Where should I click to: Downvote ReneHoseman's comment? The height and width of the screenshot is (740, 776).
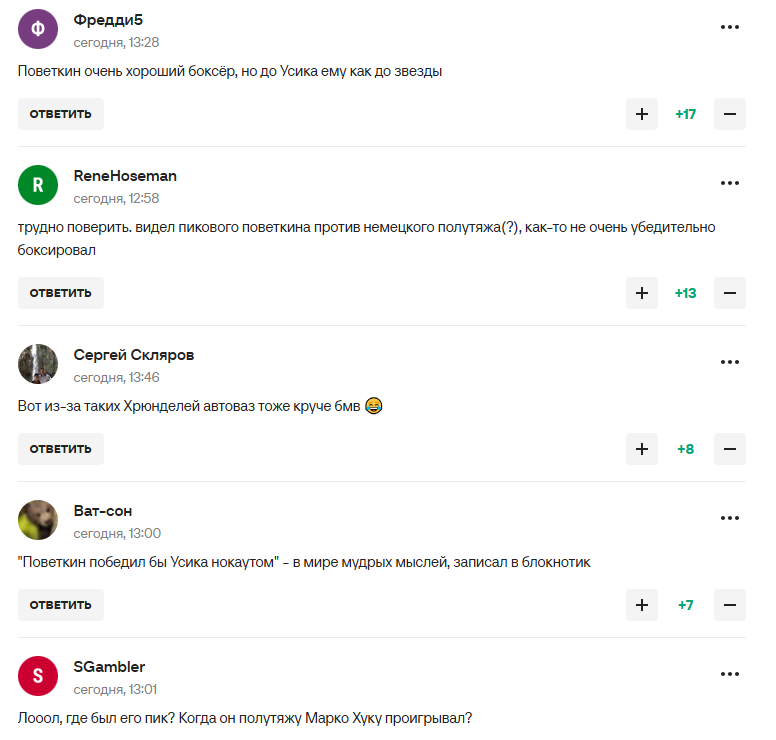click(x=729, y=293)
